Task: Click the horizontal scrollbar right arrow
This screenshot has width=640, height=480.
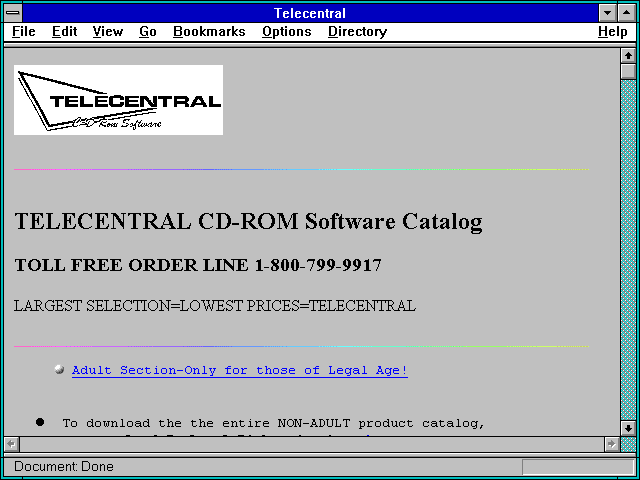Action: [611, 444]
